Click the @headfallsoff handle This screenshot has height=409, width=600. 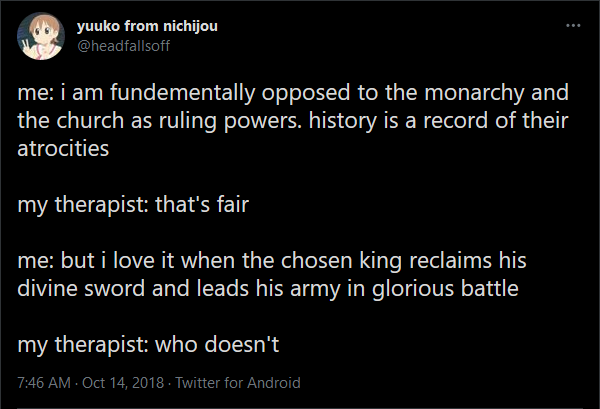pyautogui.click(x=124, y=46)
